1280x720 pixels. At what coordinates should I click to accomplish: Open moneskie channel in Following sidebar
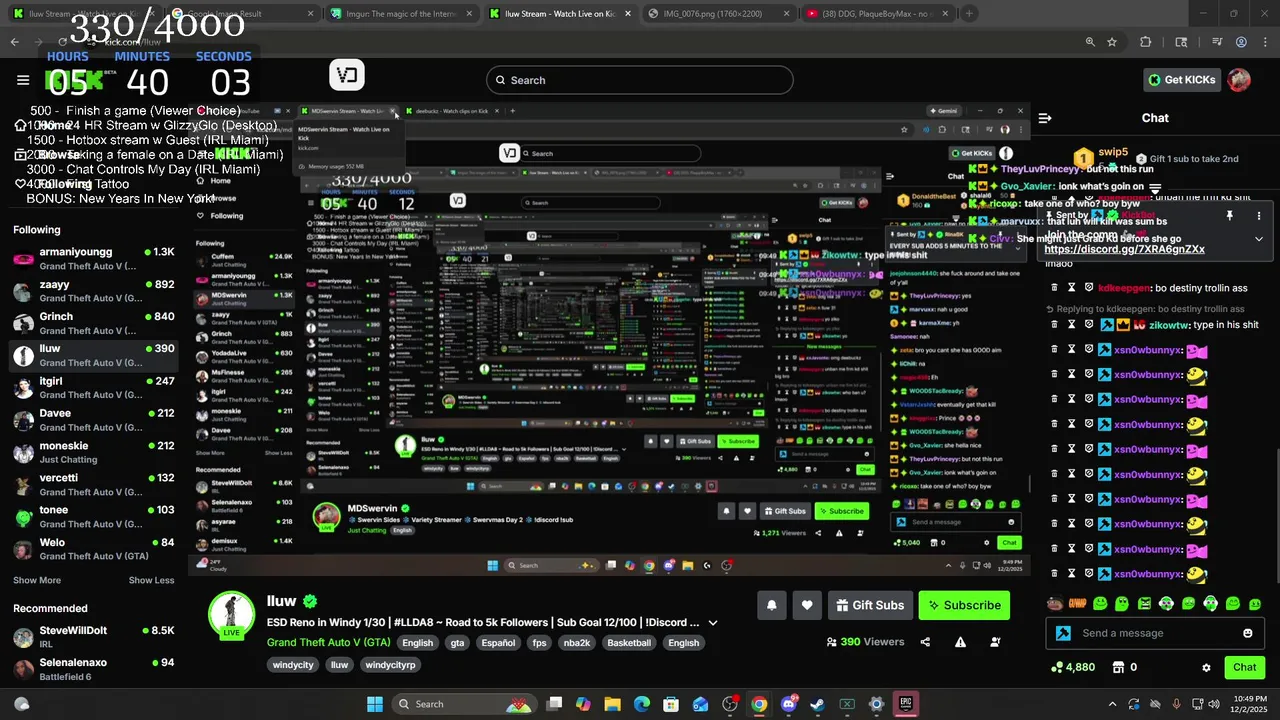93,452
